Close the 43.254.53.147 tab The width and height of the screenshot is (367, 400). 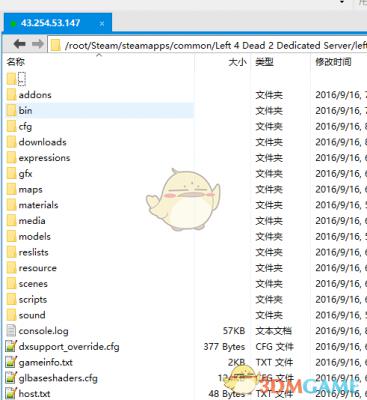click(102, 24)
